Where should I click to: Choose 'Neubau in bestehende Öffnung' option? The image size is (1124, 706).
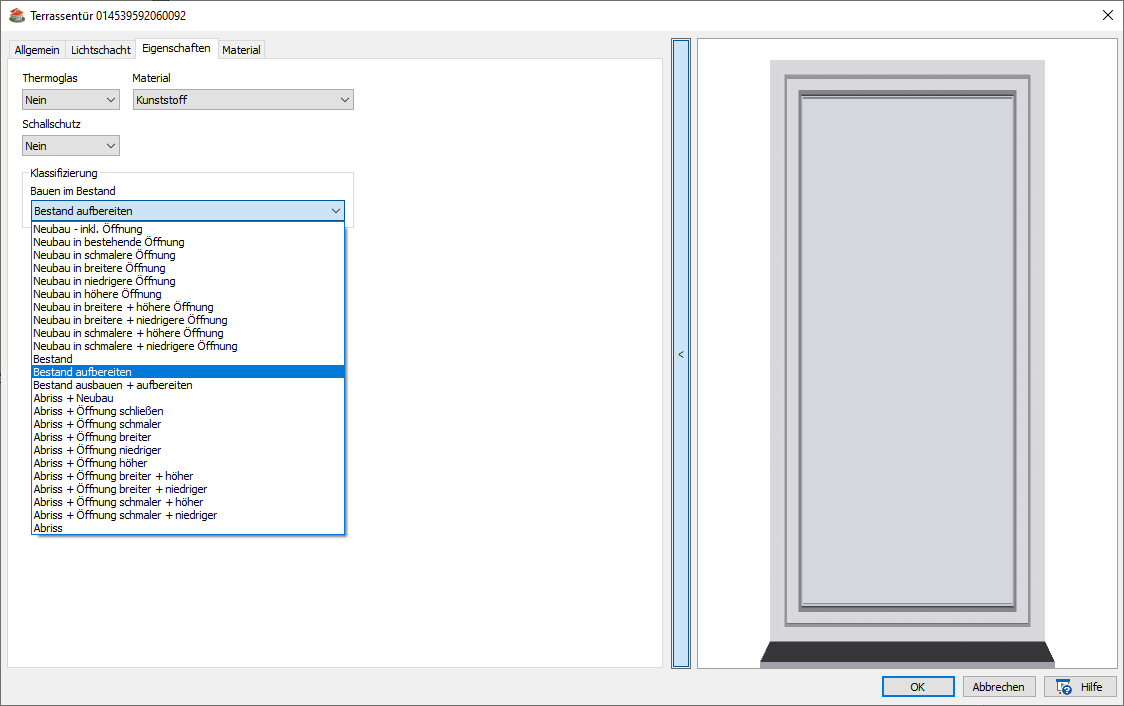pyautogui.click(x=108, y=242)
